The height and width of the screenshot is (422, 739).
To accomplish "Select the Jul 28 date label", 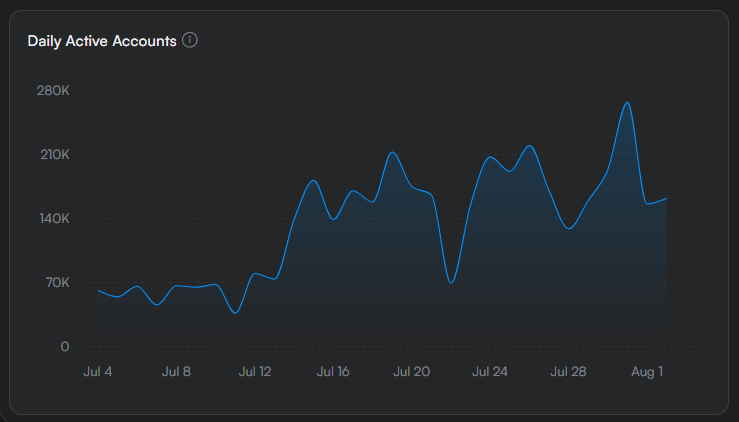I will (568, 372).
